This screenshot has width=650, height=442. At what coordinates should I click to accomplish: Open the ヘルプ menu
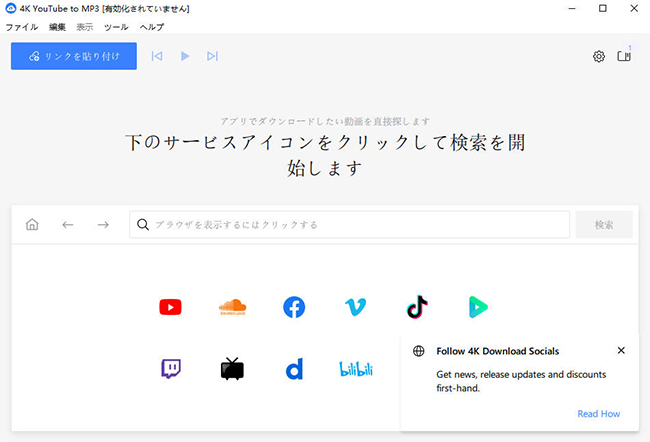(x=152, y=27)
